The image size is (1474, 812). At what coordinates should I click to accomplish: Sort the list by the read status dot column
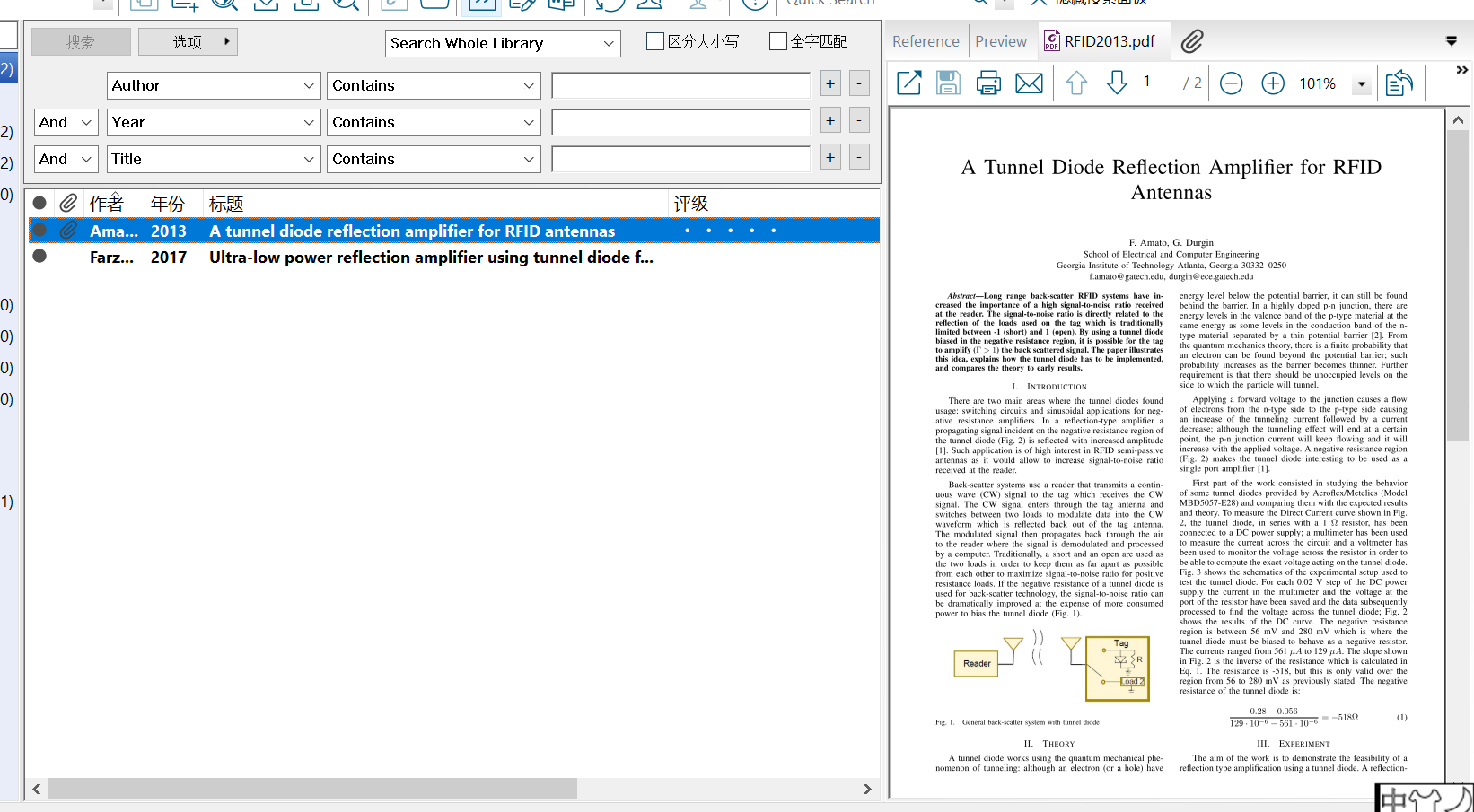tap(39, 204)
